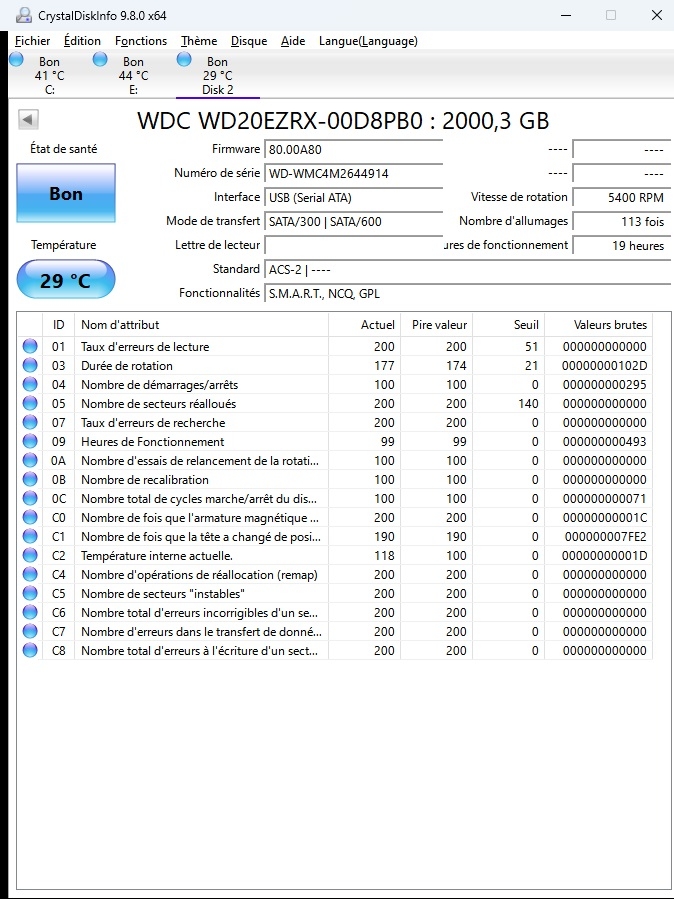The width and height of the screenshot is (674, 899).
Task: Open the Fichier menu
Action: coord(33,41)
